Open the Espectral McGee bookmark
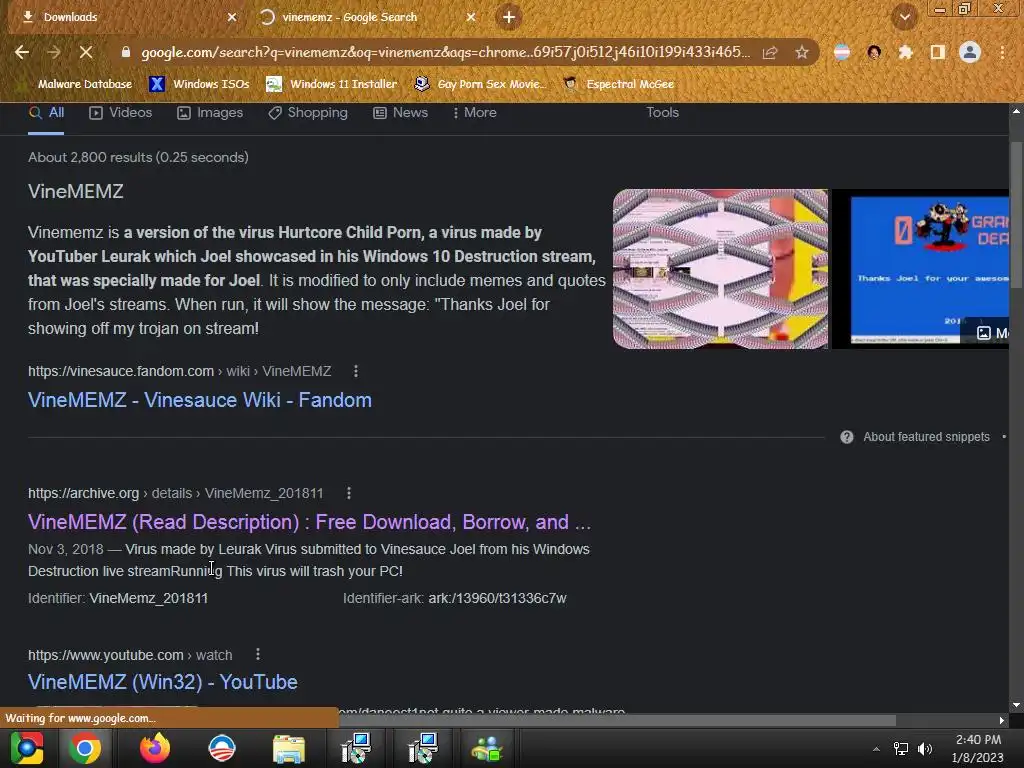The width and height of the screenshot is (1024, 768). pos(618,84)
